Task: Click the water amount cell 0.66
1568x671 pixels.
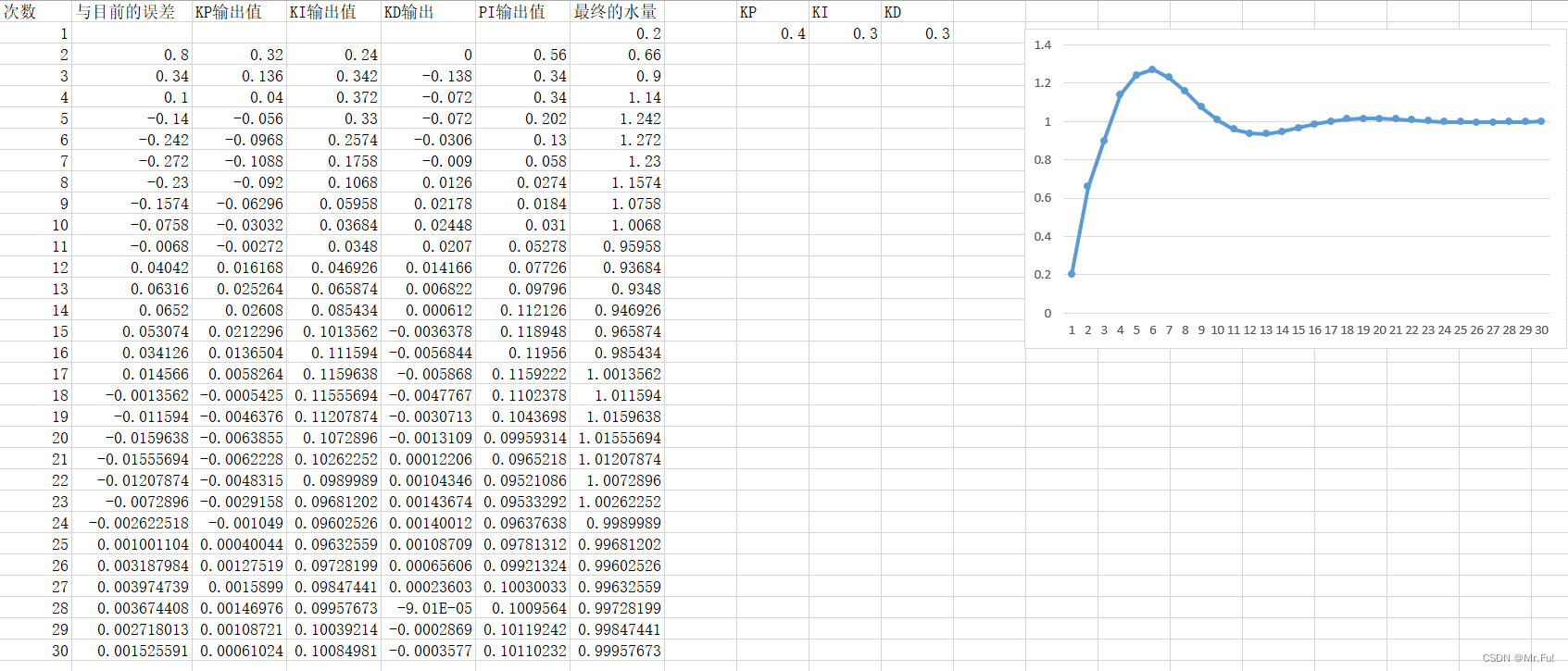Action: pos(617,55)
